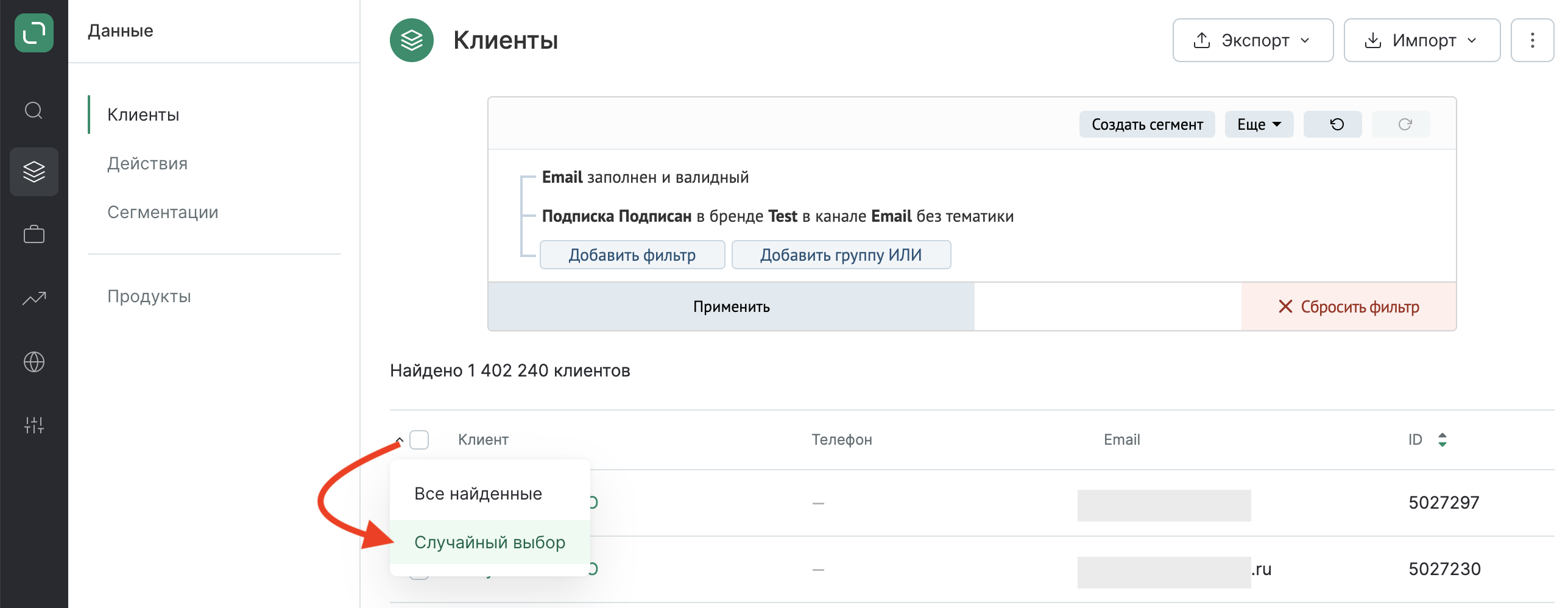Open the three-dot more options menu
This screenshot has height=608, width=1568.
(x=1532, y=40)
